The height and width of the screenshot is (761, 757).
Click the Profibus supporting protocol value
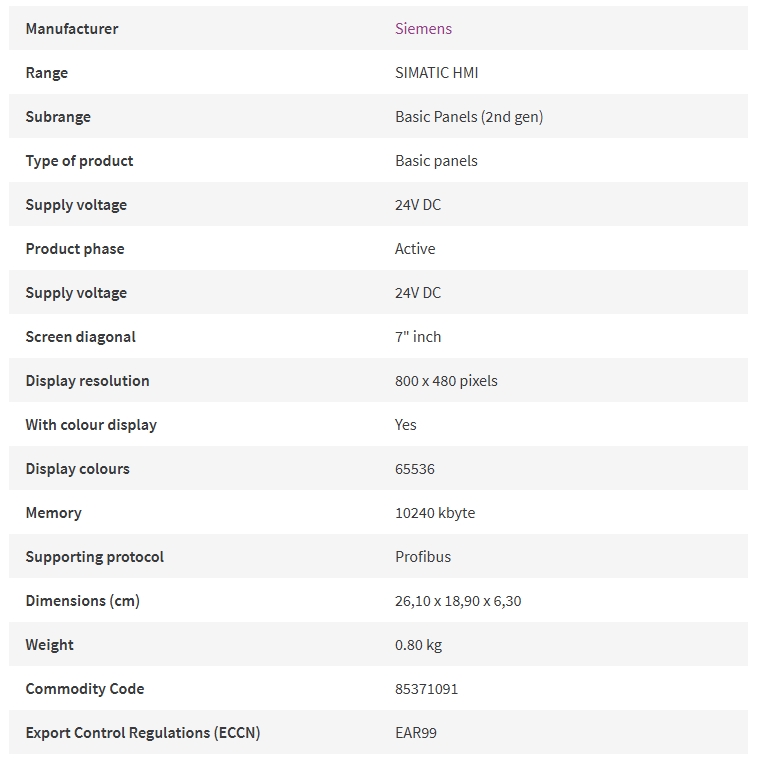pos(423,557)
